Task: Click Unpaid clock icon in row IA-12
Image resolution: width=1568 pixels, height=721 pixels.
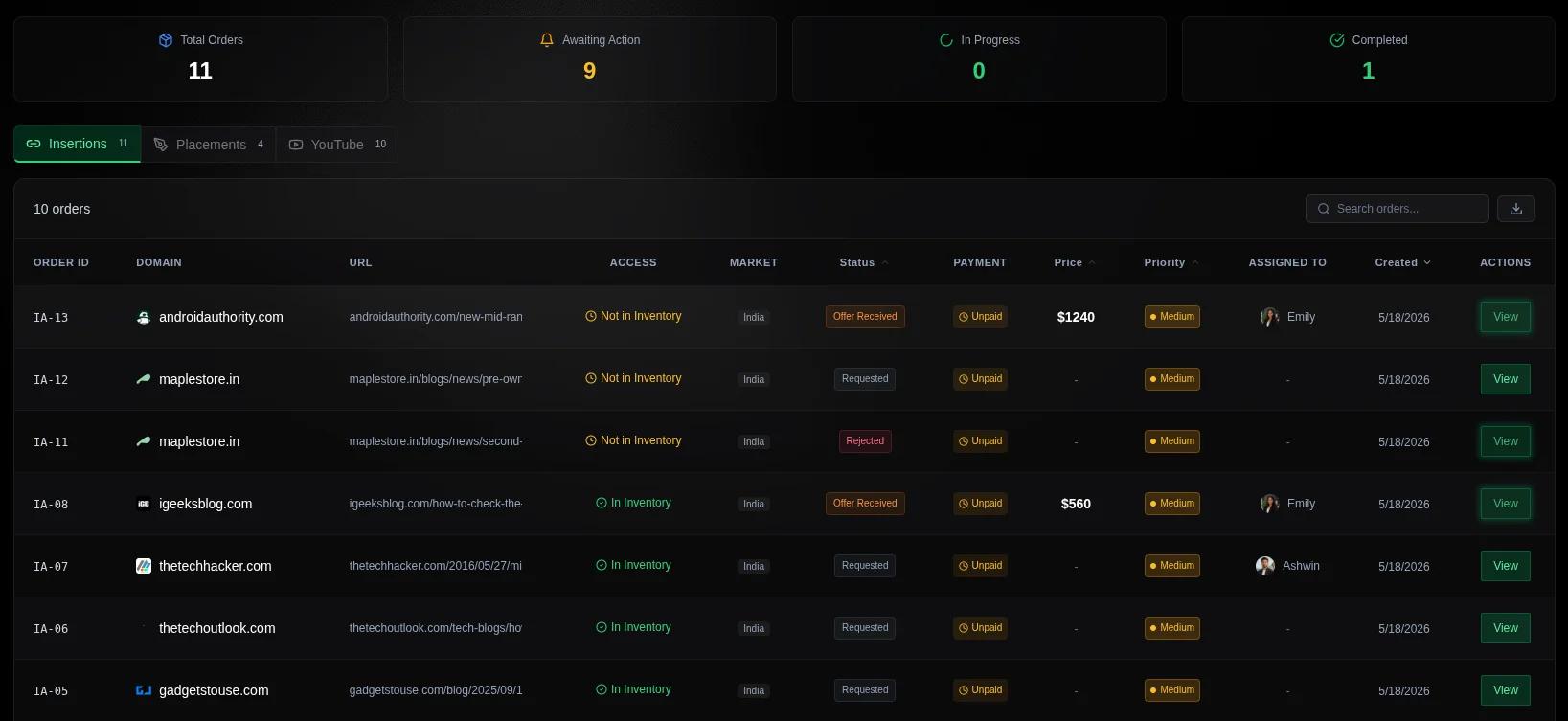Action: tap(963, 379)
